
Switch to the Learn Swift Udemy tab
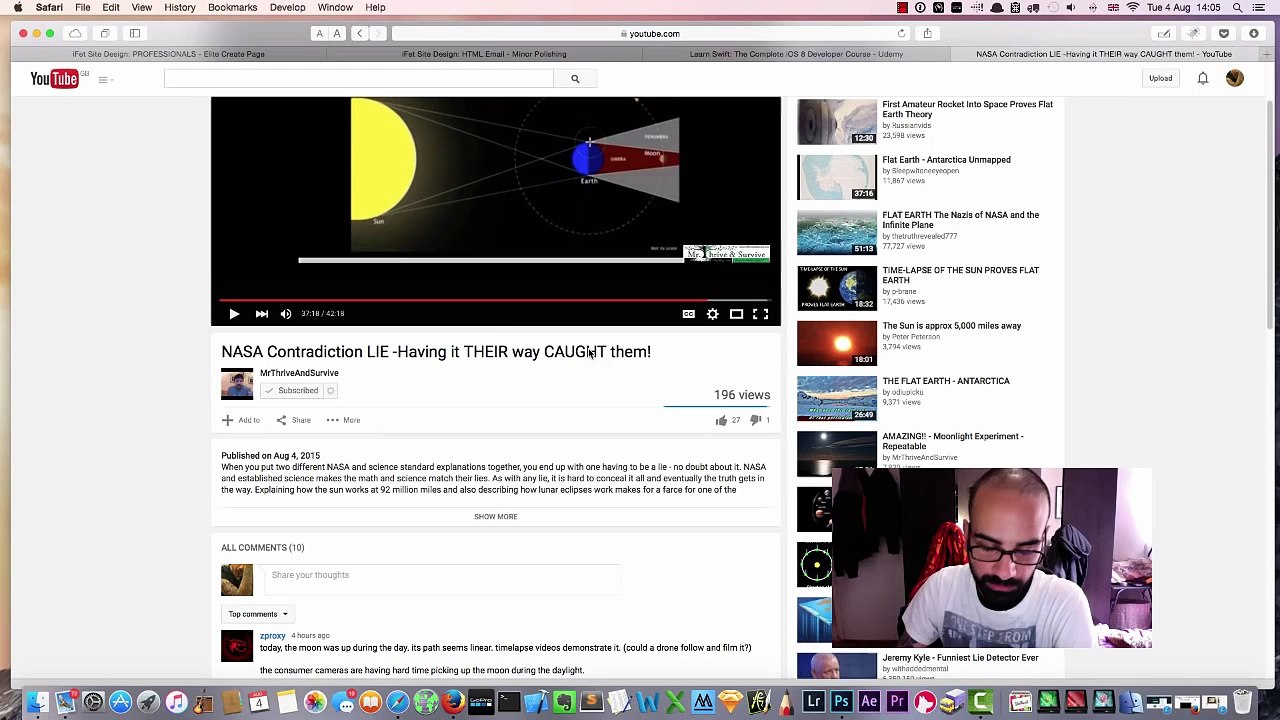click(x=796, y=54)
